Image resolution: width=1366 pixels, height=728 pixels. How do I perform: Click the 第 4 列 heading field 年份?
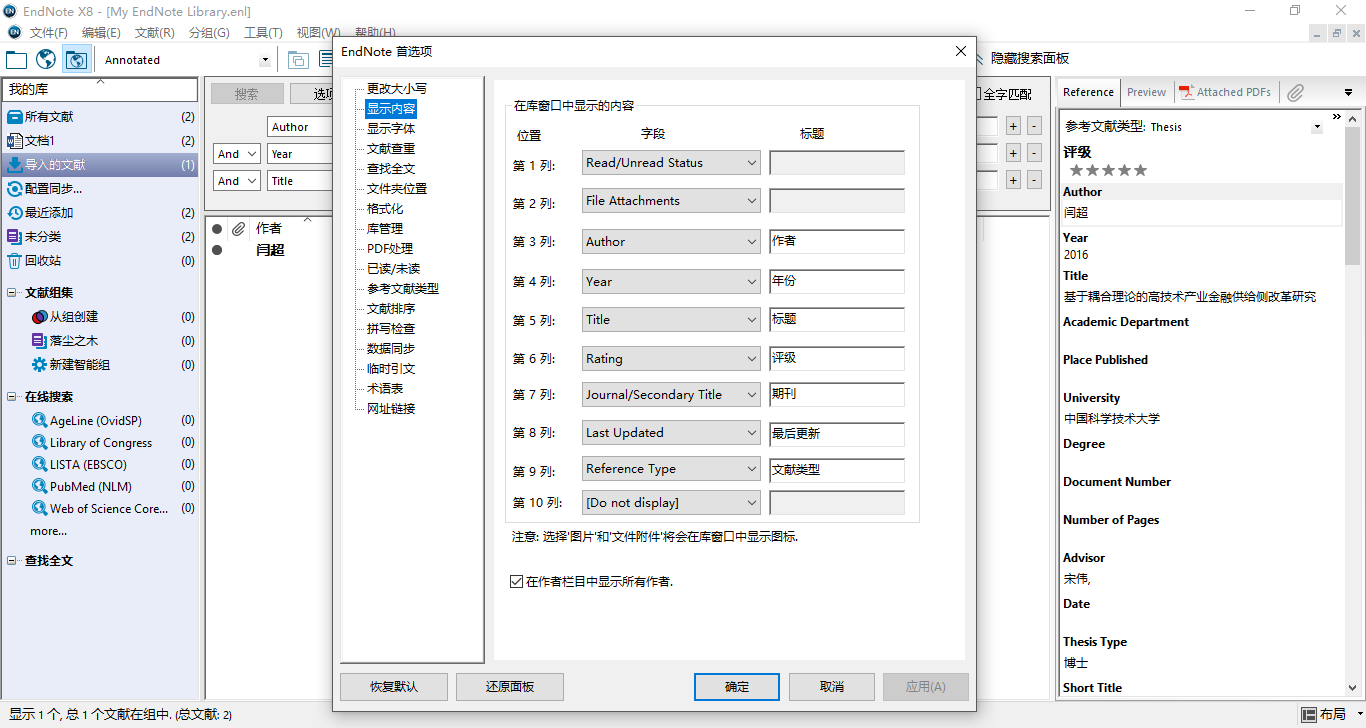[836, 282]
